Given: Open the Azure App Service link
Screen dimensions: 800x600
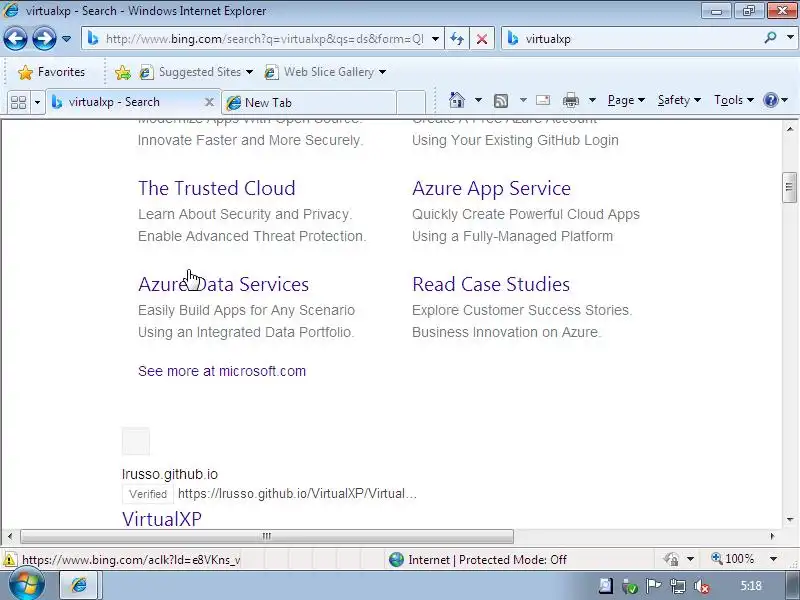Looking at the screenshot, I should click(491, 188).
